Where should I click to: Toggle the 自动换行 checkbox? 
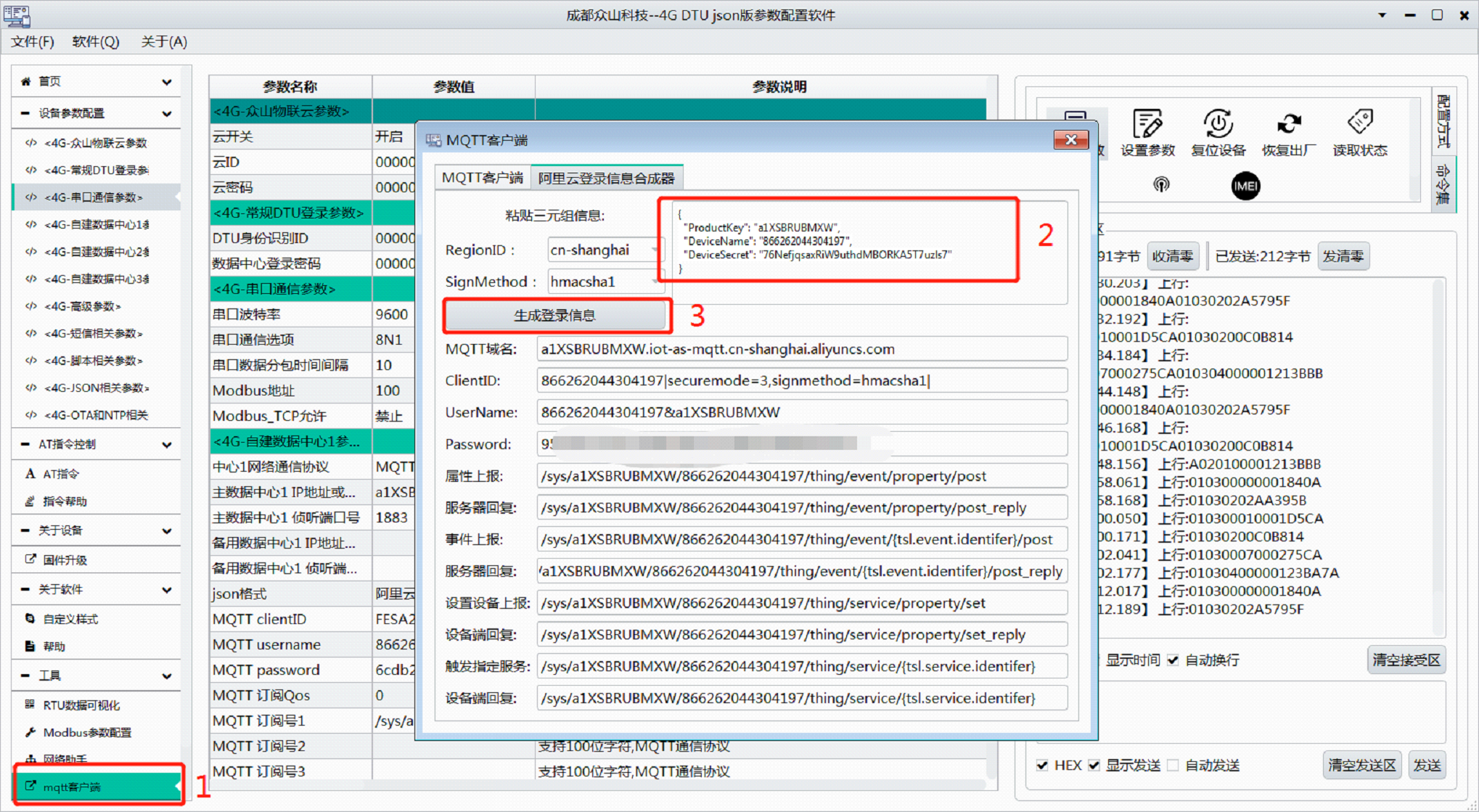[x=1173, y=660]
